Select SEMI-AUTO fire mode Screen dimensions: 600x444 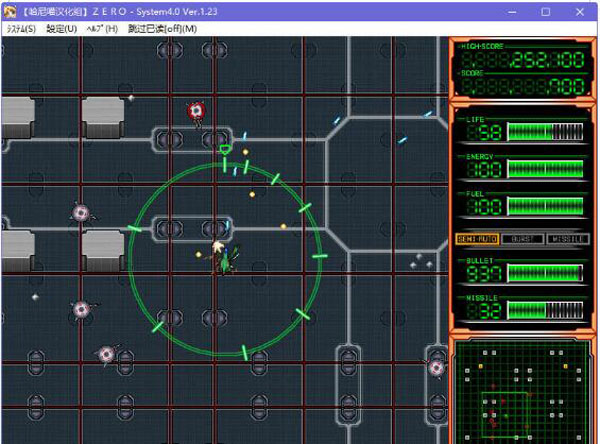click(x=477, y=239)
